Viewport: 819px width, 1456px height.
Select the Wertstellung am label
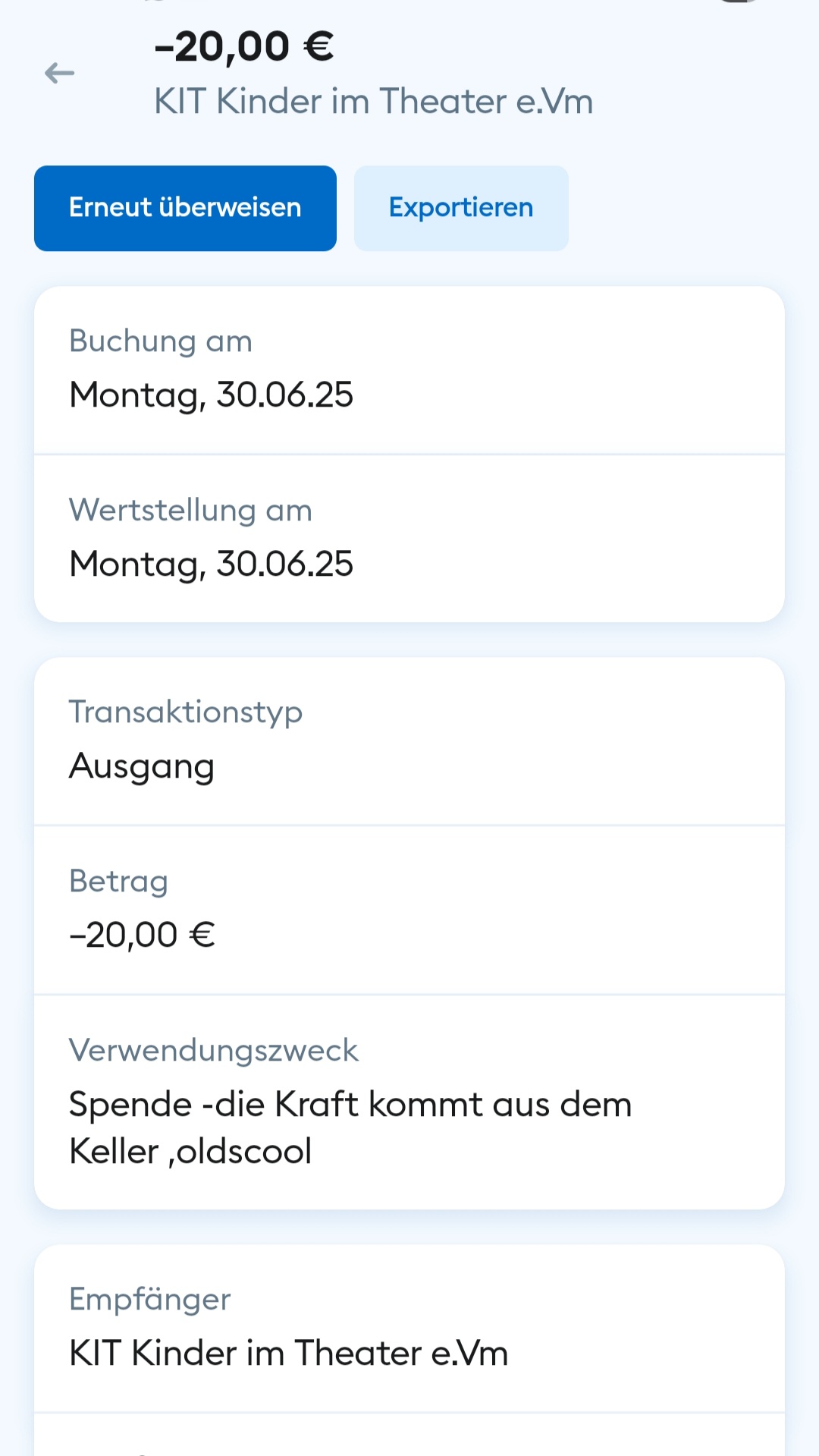point(190,511)
